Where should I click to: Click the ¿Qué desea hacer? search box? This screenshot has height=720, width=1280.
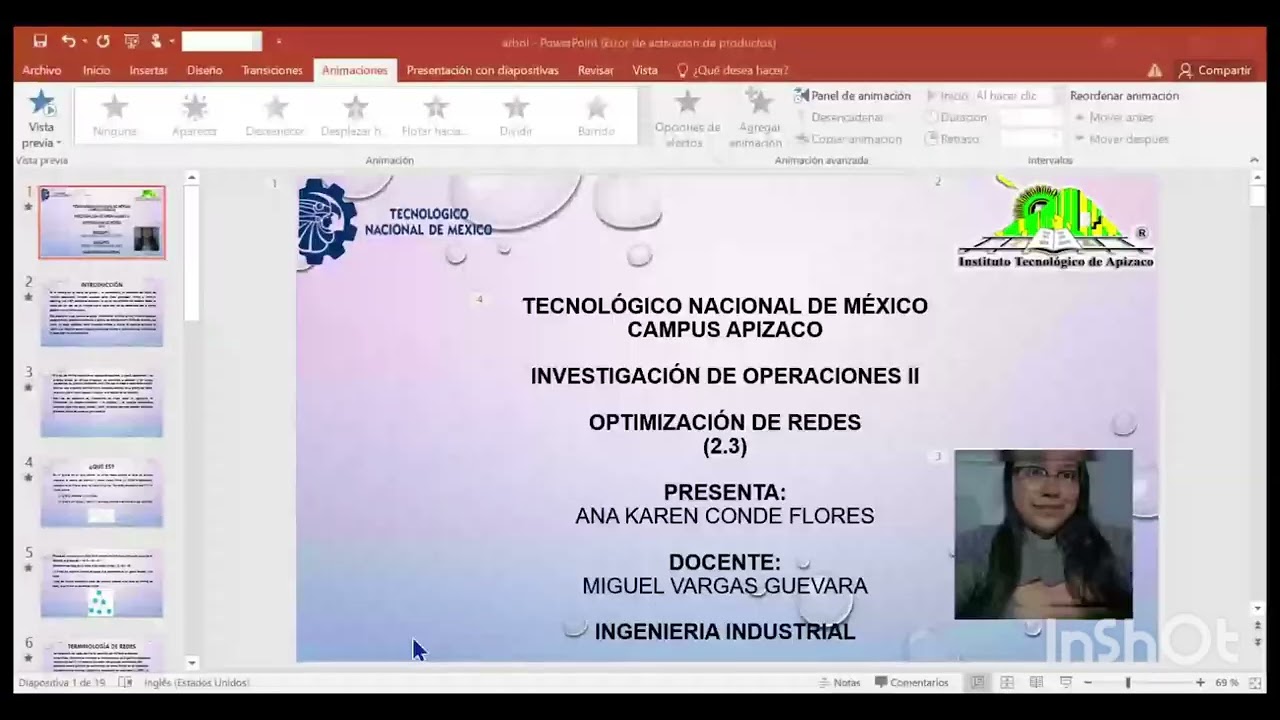click(733, 70)
